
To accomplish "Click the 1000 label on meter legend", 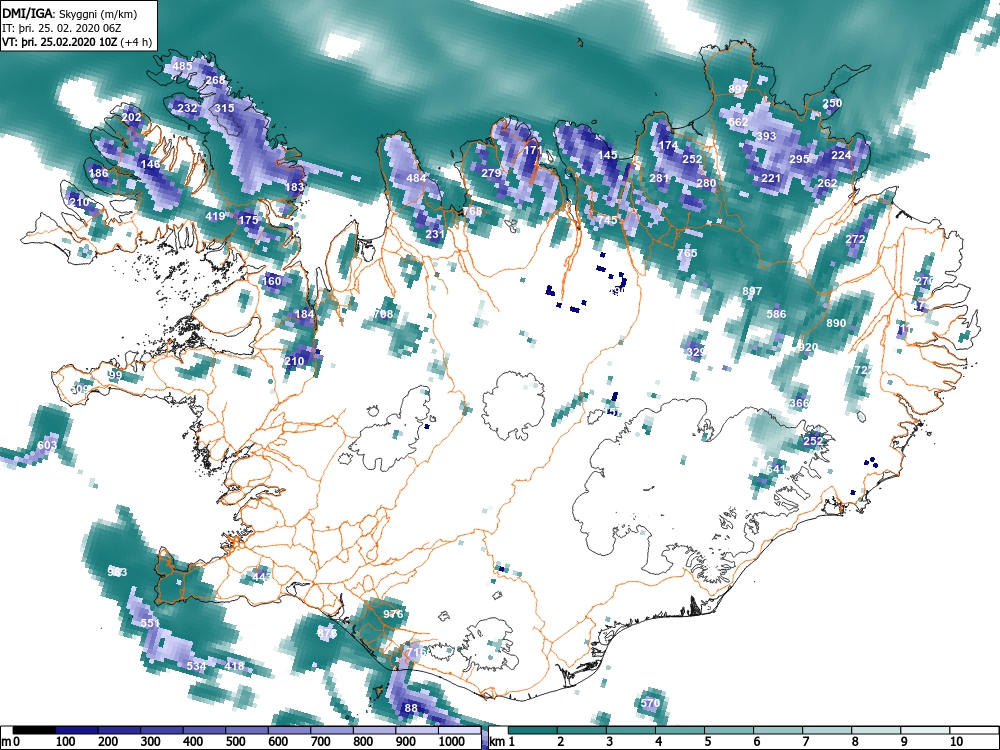I will pyautogui.click(x=452, y=741).
